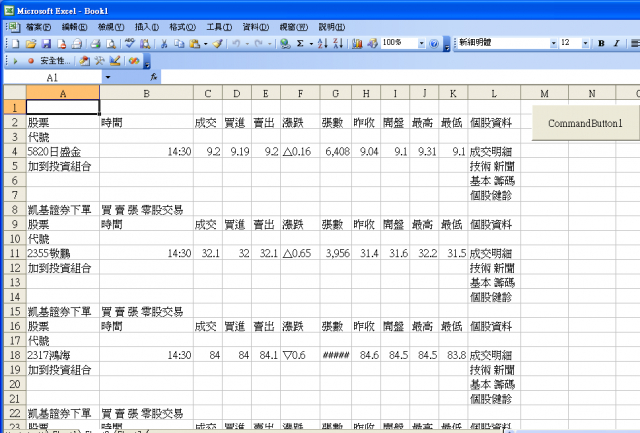The image size is (640, 433).
Task: Open the Visual Basic Editor icon
Action: [x=84, y=61]
